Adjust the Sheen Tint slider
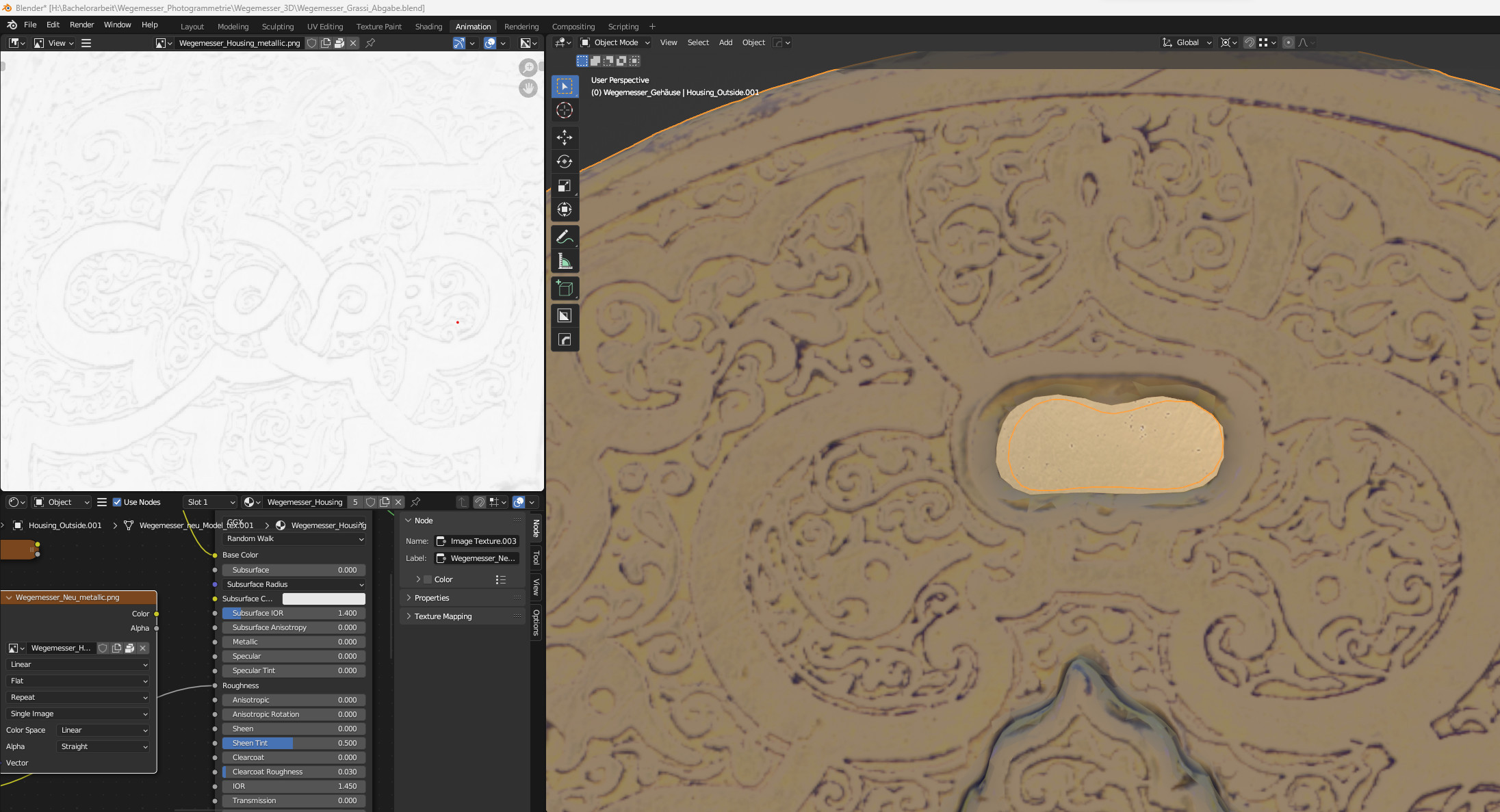The width and height of the screenshot is (1500, 812). [x=294, y=743]
